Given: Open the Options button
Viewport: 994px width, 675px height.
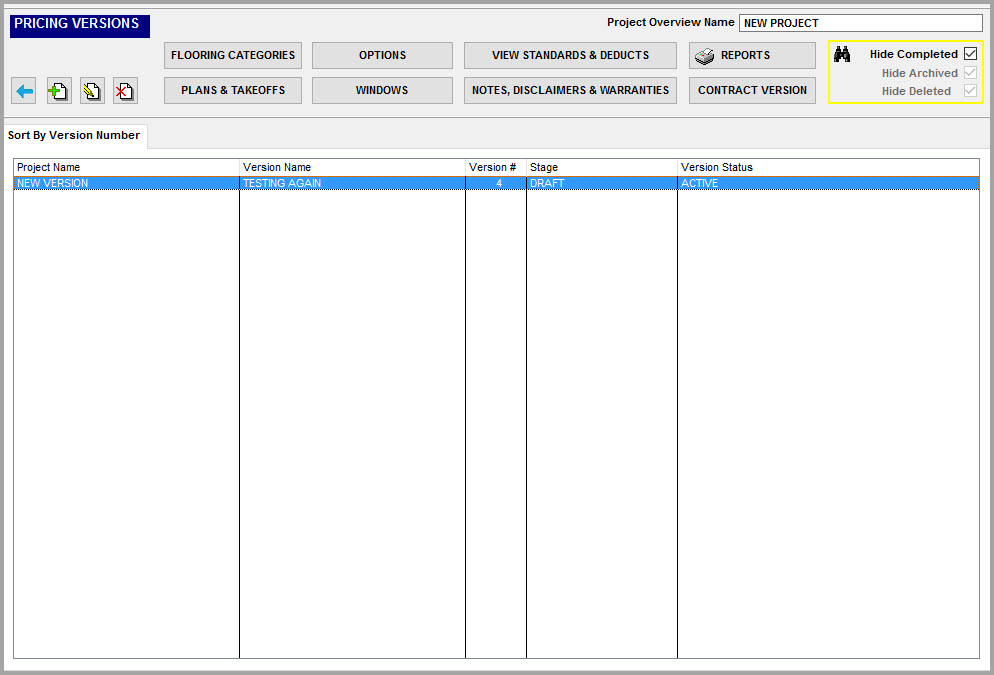Looking at the screenshot, I should 382,55.
